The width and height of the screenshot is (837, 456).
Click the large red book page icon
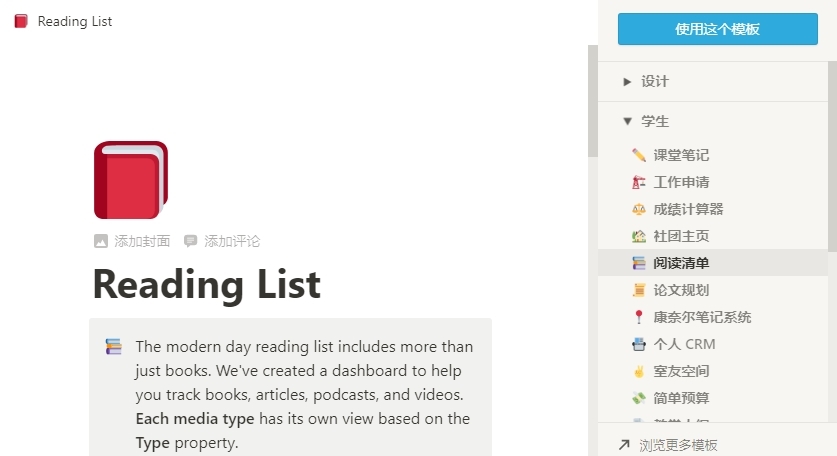(x=131, y=180)
